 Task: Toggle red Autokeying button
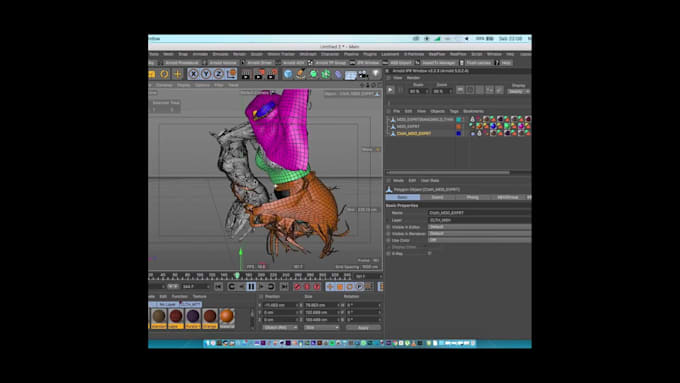point(307,286)
